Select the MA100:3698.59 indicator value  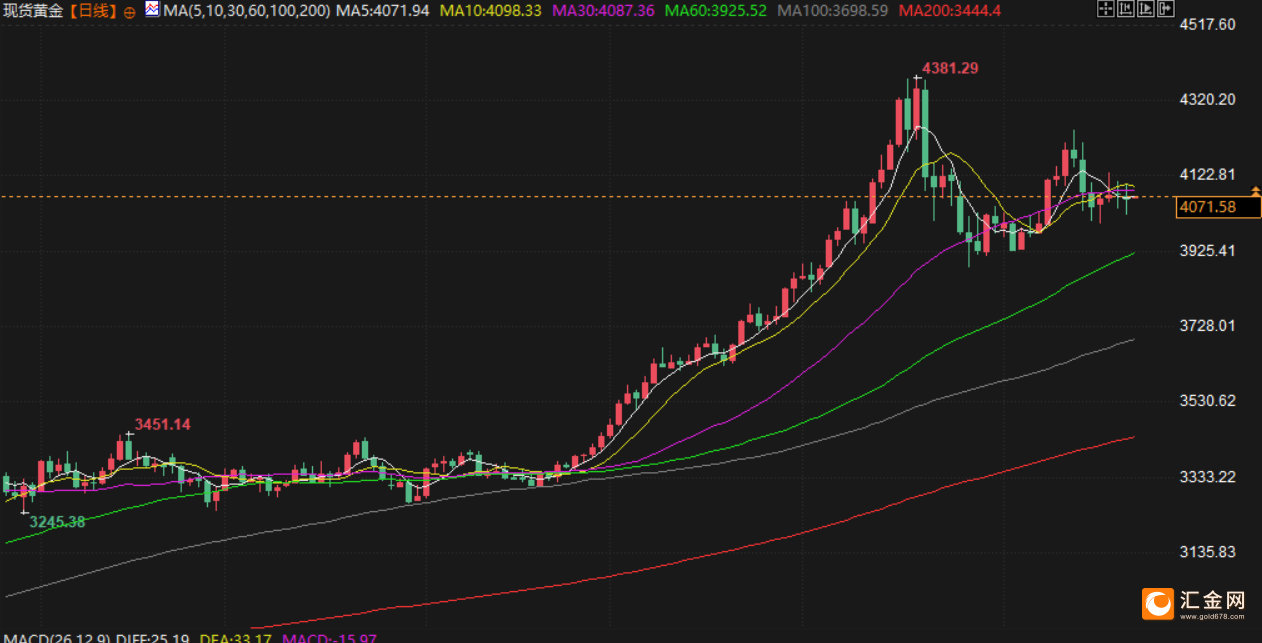pos(832,10)
